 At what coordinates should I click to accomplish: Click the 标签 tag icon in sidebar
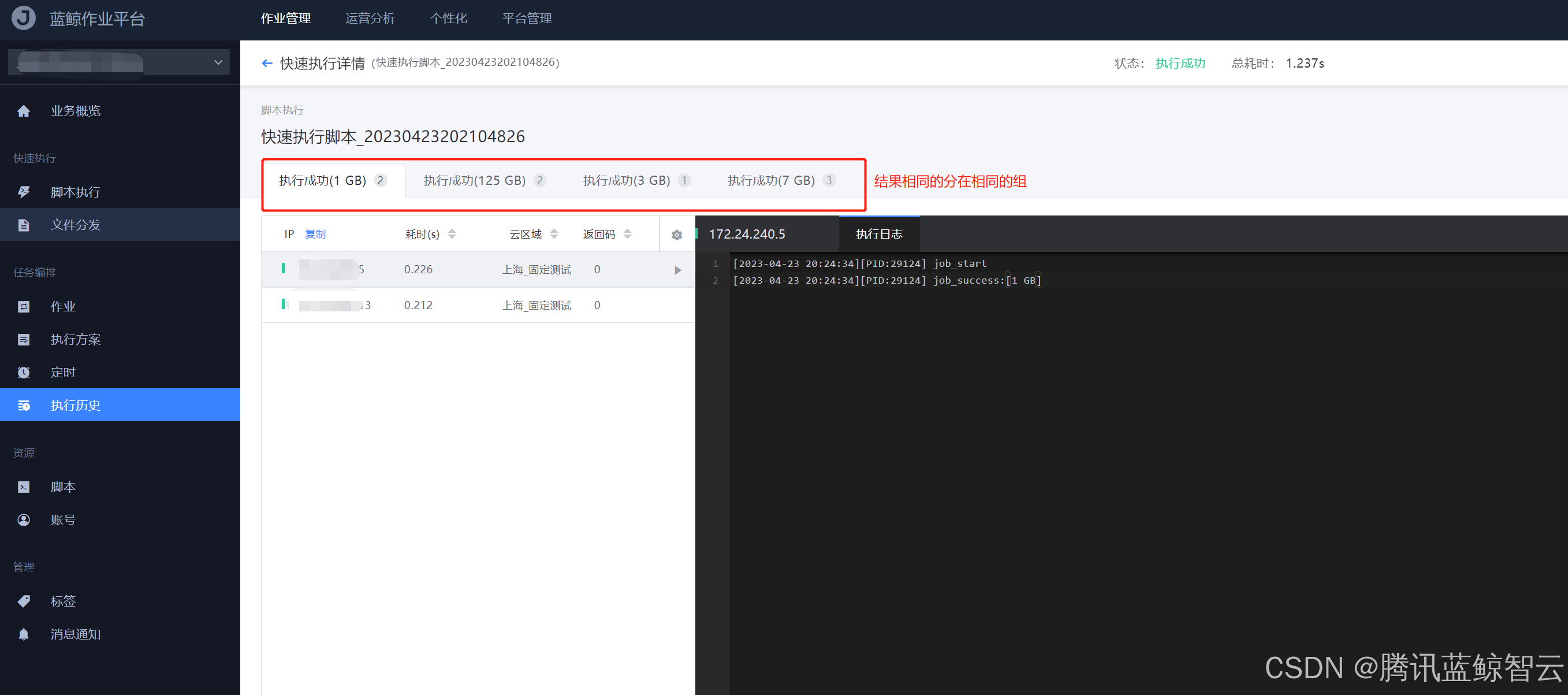[24, 601]
